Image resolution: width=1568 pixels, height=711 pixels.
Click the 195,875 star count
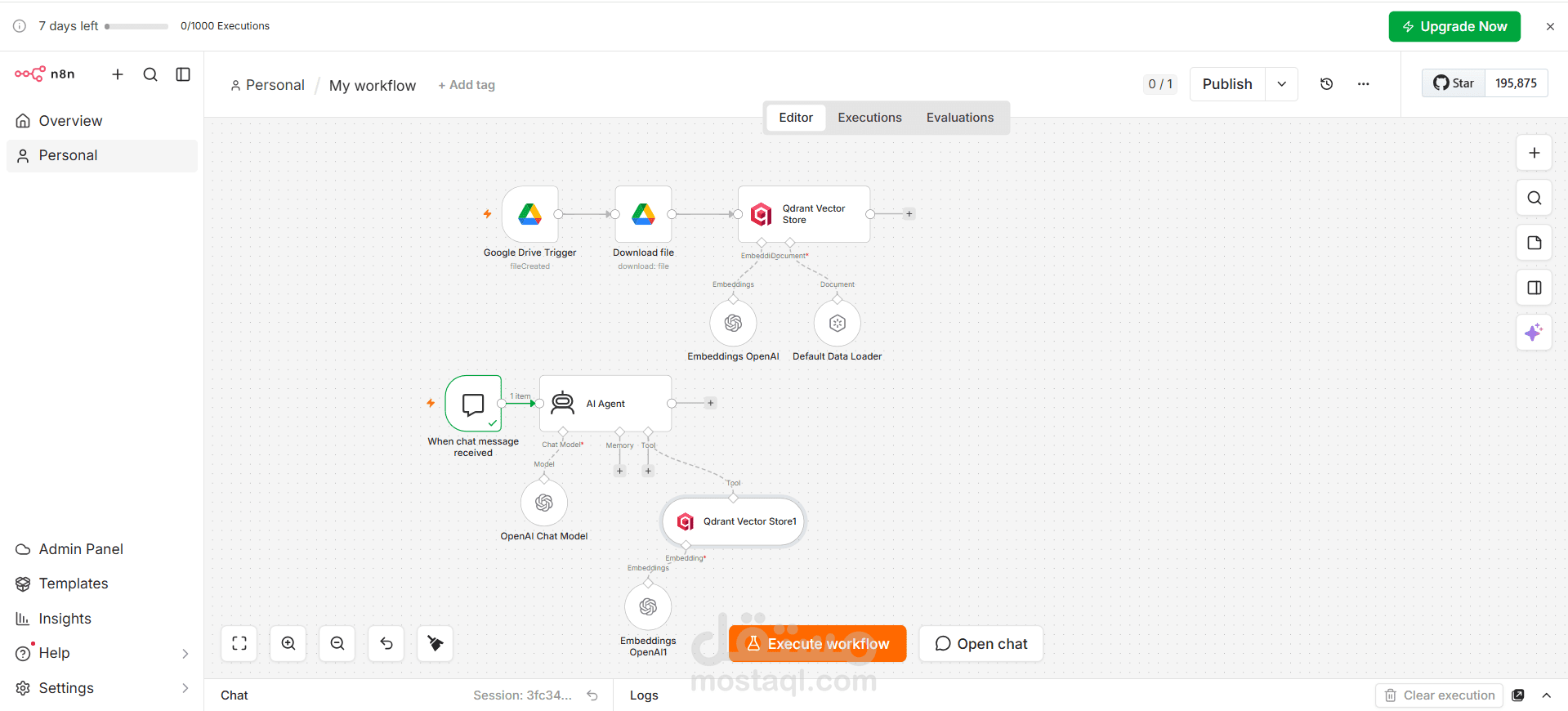click(x=1516, y=83)
